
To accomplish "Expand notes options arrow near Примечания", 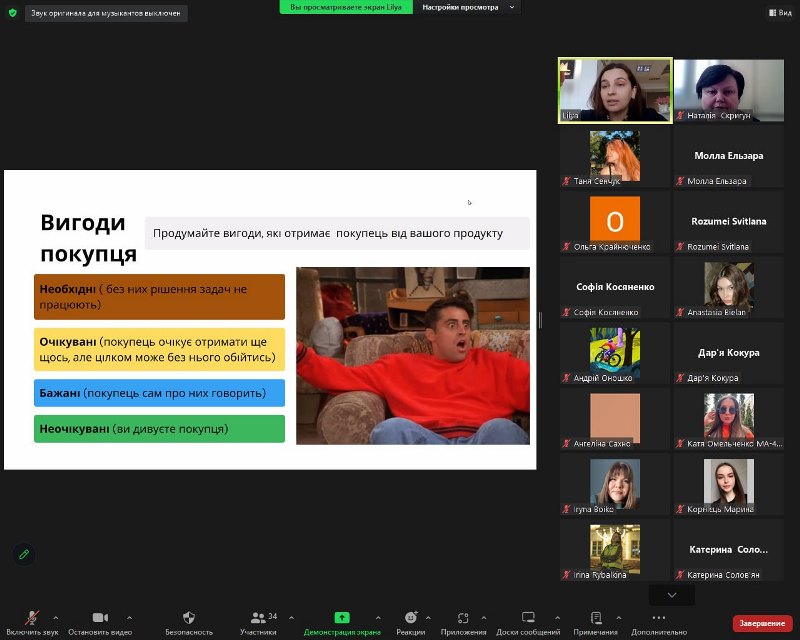I will click(618, 618).
